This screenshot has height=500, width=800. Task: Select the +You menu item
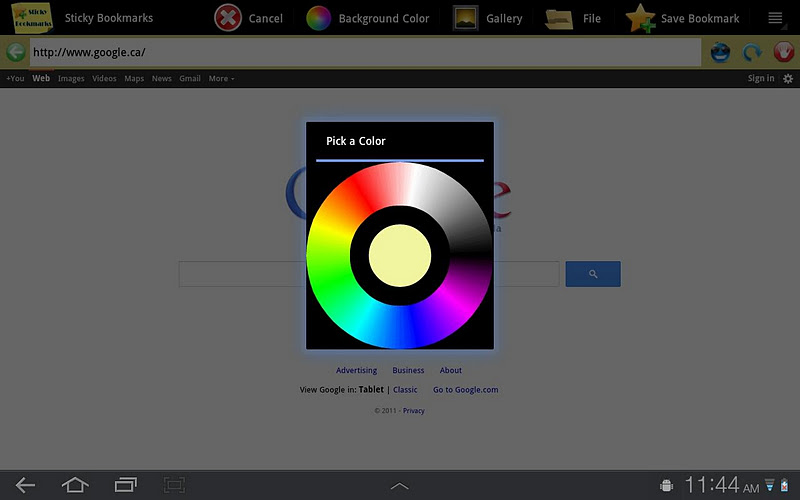click(x=15, y=79)
